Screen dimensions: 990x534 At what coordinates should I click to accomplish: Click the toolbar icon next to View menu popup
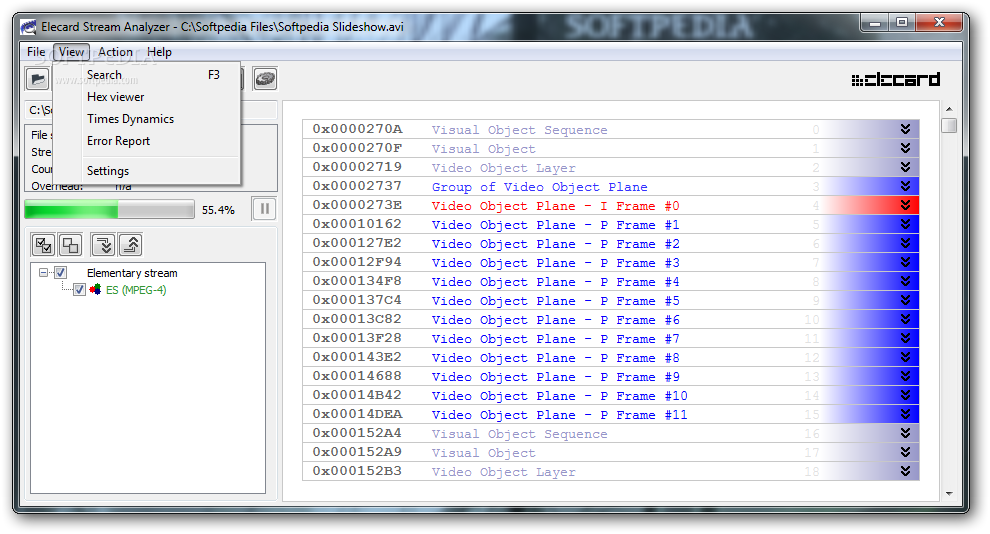[x=265, y=79]
